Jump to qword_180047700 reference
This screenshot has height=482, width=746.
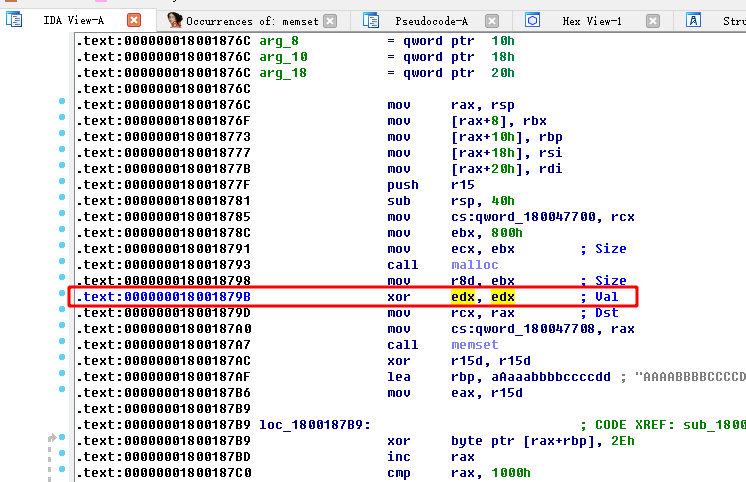[x=535, y=217]
